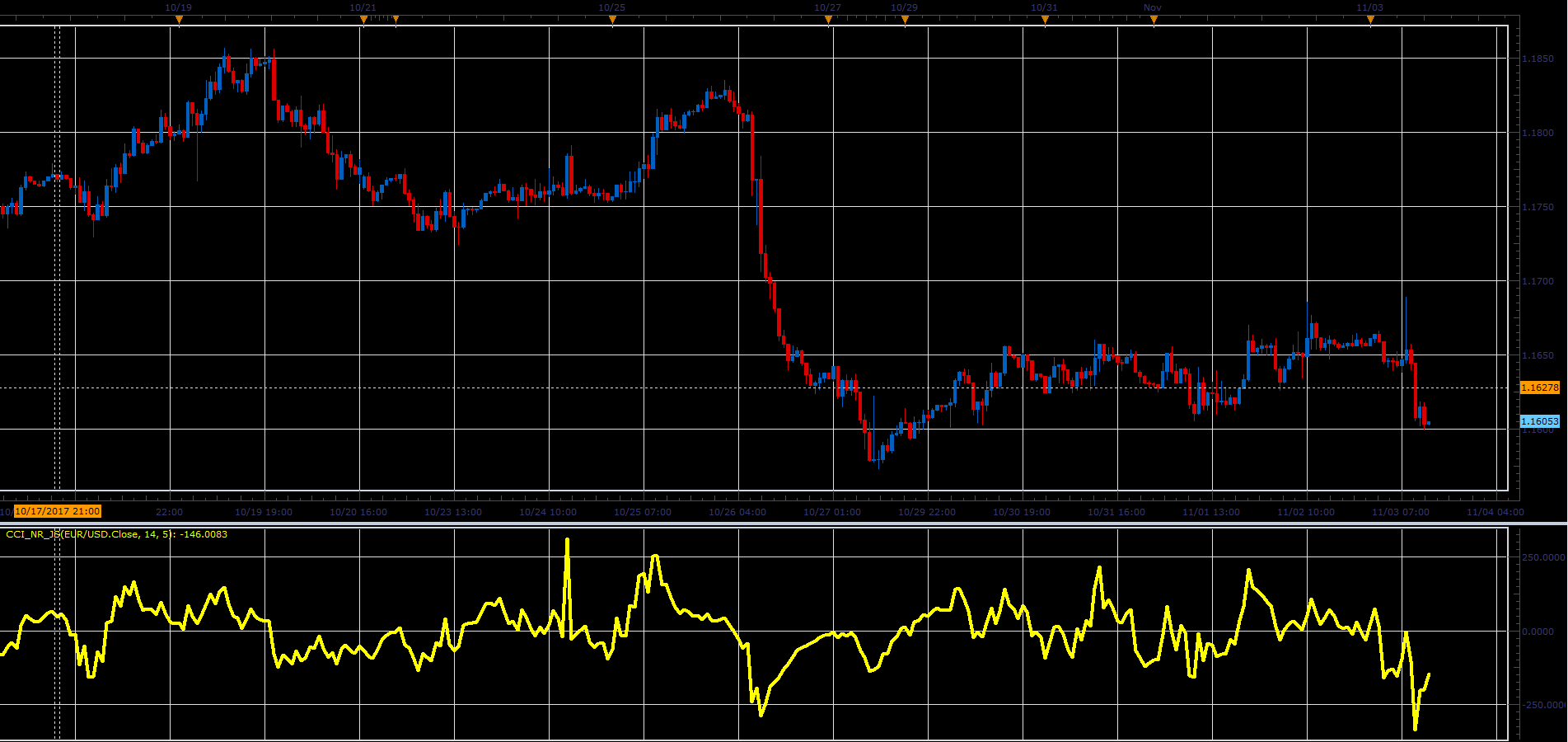Image resolution: width=1568 pixels, height=742 pixels.
Task: Click the 10/26 04:00 time axis label
Action: (x=737, y=512)
